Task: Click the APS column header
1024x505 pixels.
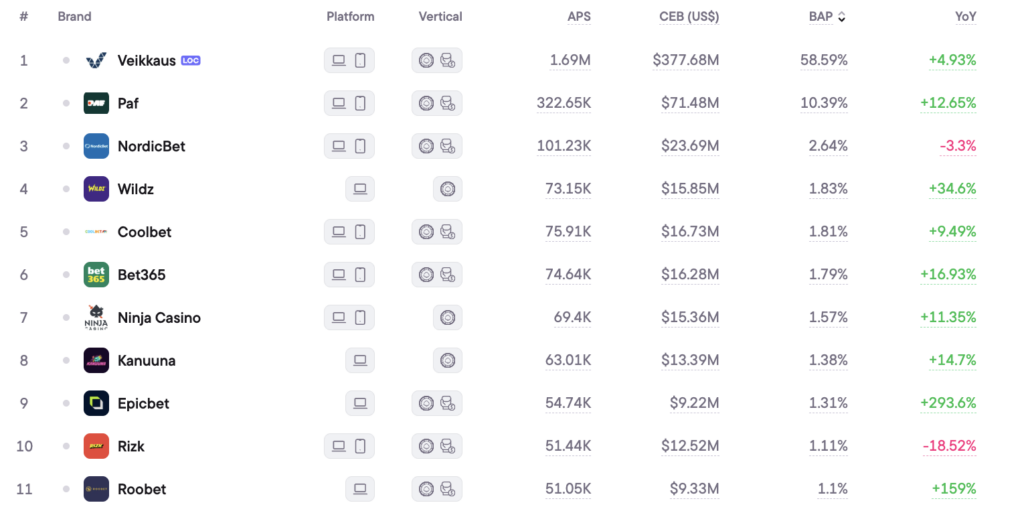Action: [x=579, y=17]
